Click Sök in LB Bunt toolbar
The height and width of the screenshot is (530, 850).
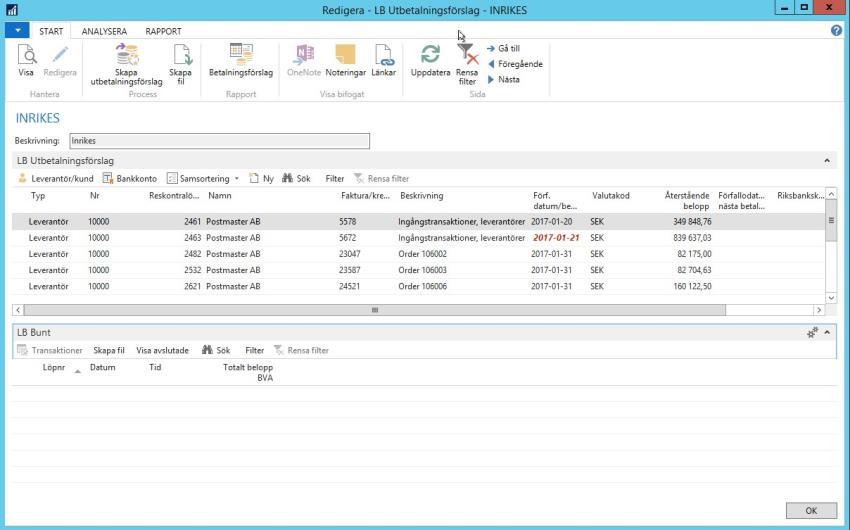tap(216, 351)
